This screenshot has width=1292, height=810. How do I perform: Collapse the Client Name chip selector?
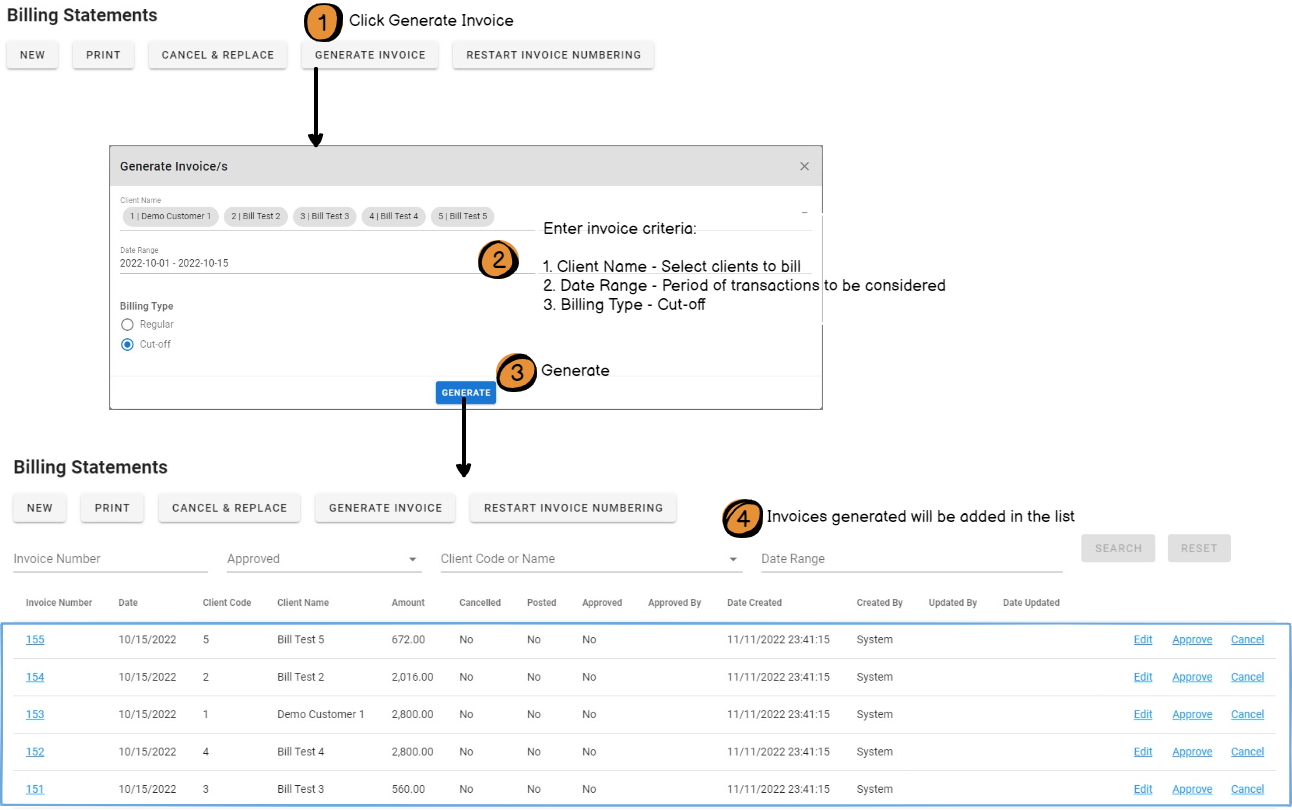(x=804, y=212)
